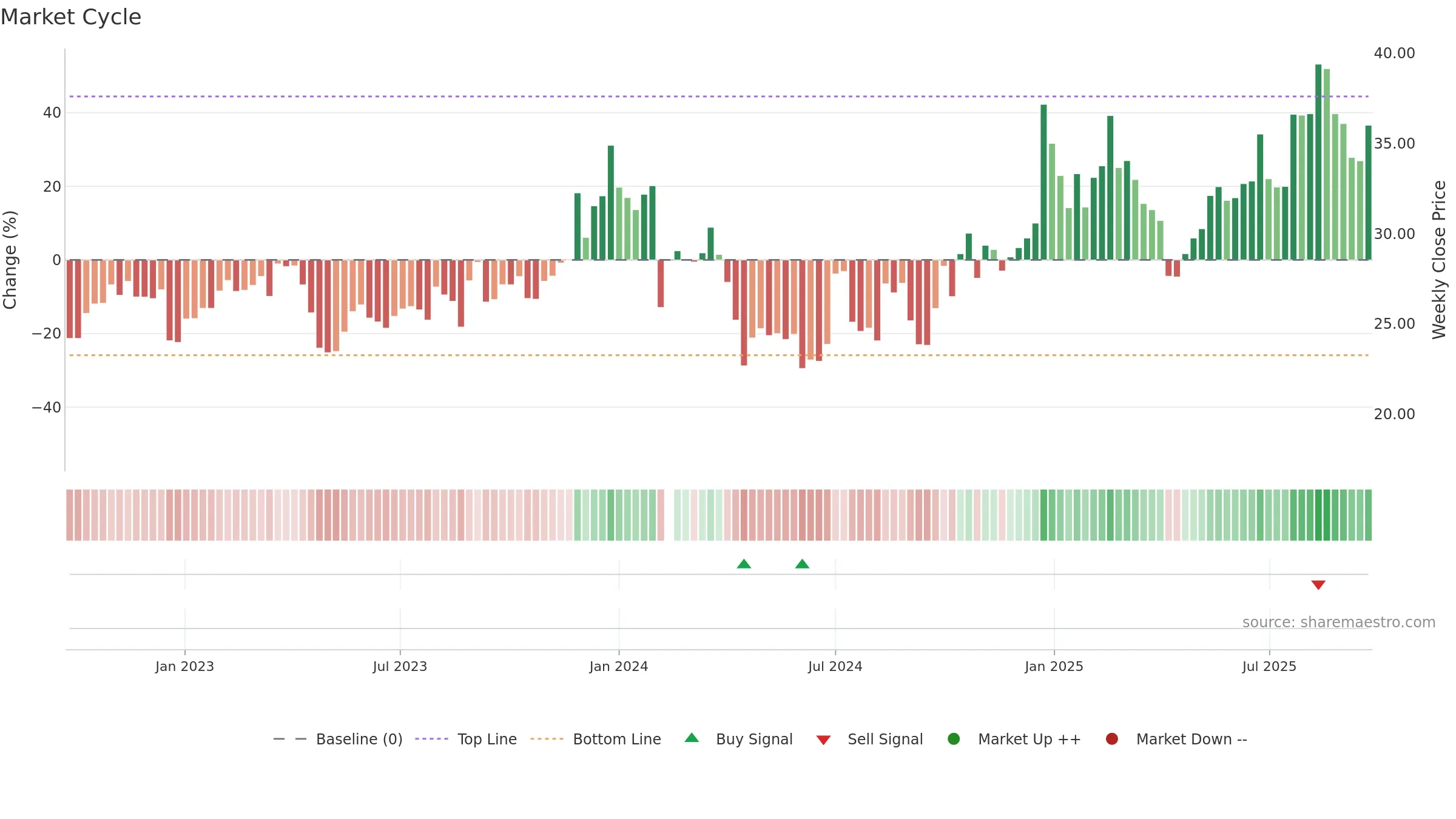The width and height of the screenshot is (1456, 819).
Task: Click the Baseline (0) dashed line legend icon
Action: pos(290,739)
